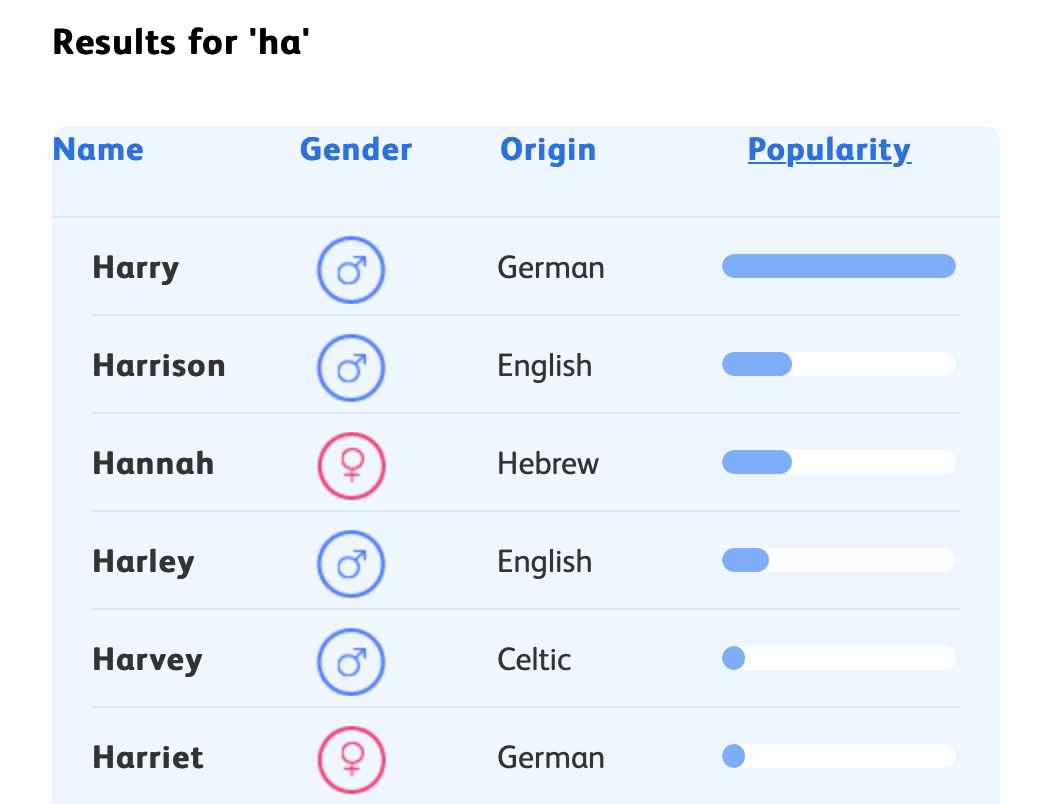
Task: Click the male gender icon for Harvey
Action: click(351, 662)
